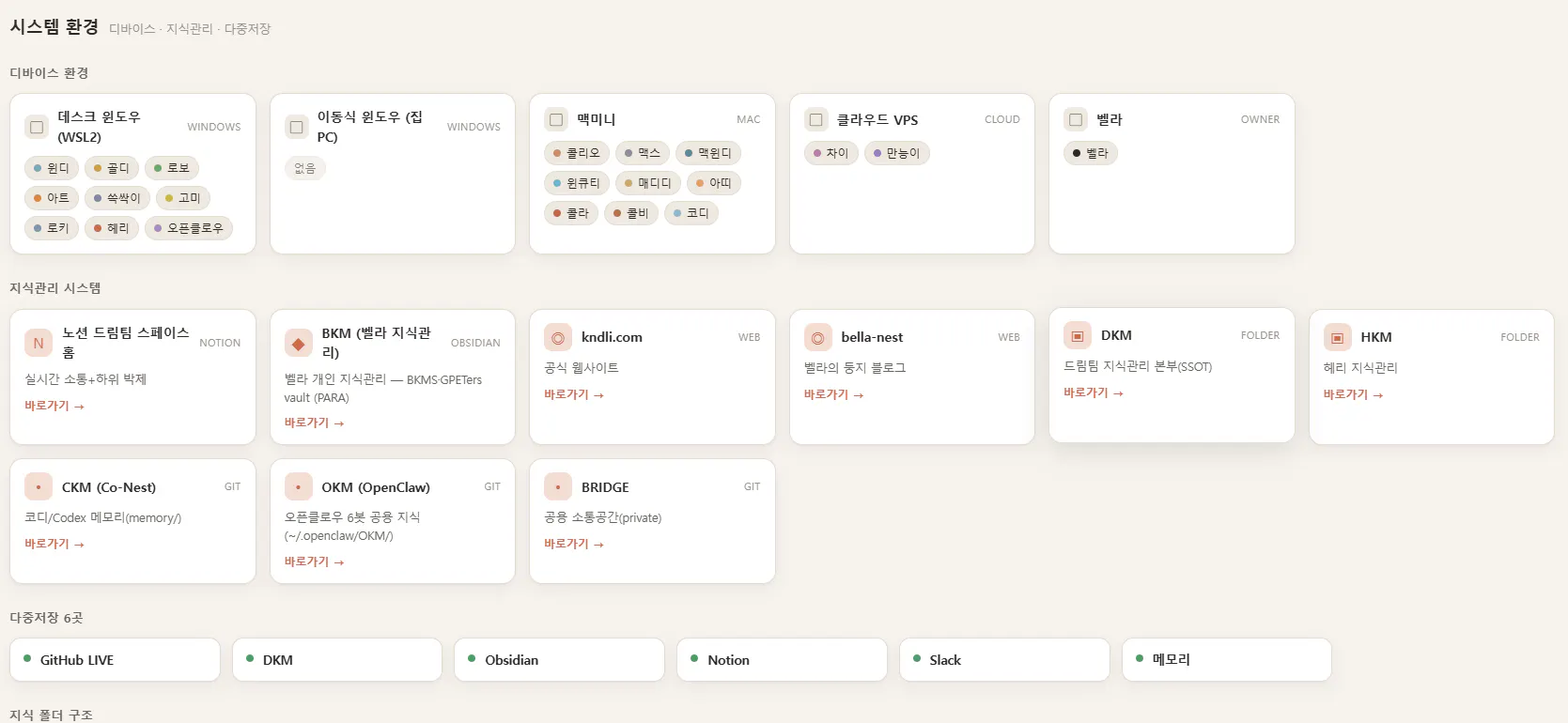This screenshot has width=1568, height=723.
Task: Open 바로가기 link on OKM (OpenClaw) card
Action: point(315,561)
